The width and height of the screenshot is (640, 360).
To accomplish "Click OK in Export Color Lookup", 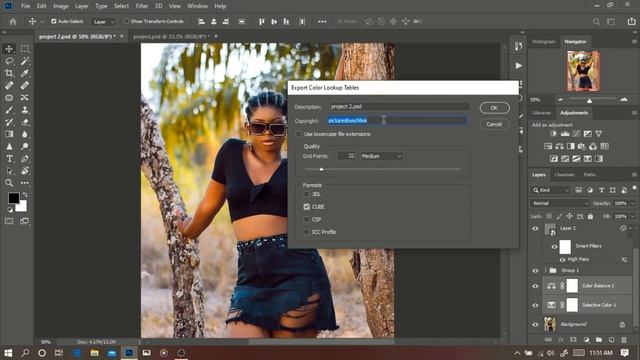I will pos(494,108).
